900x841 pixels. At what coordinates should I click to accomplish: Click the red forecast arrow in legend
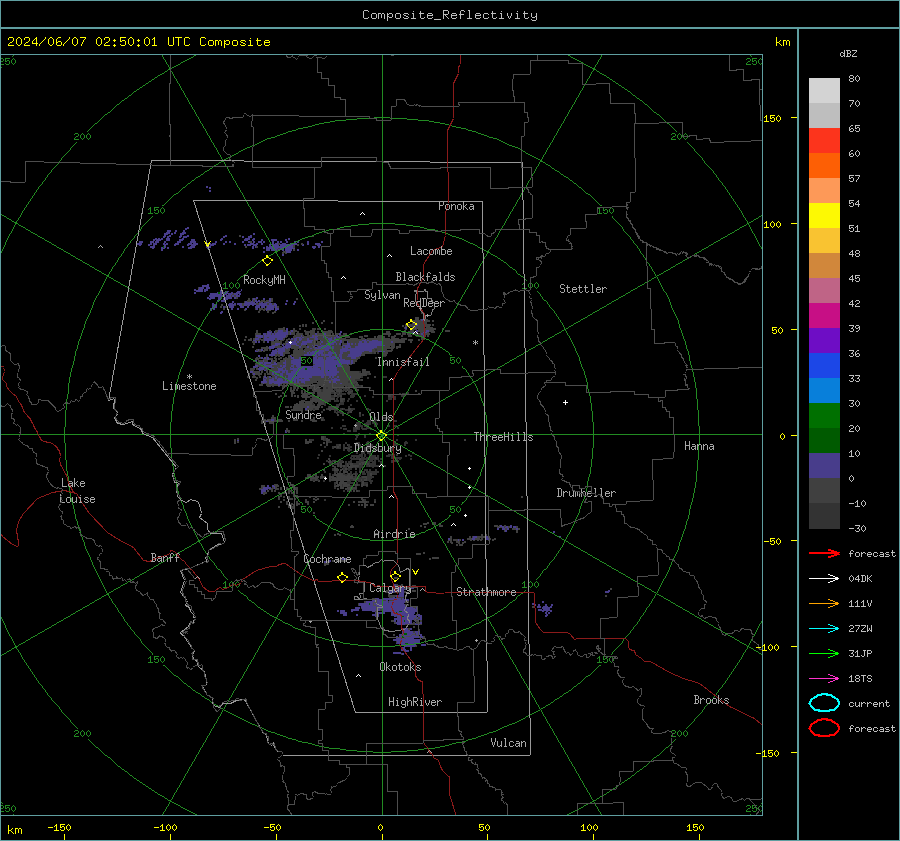tap(824, 553)
